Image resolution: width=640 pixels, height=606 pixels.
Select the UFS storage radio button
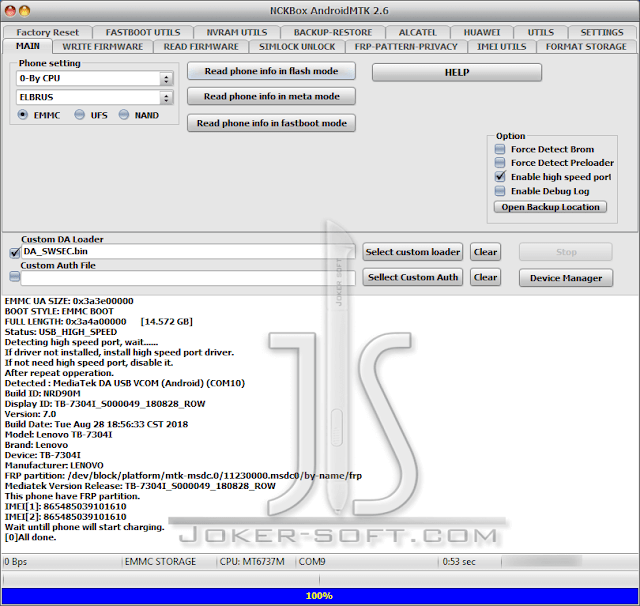[x=79, y=115]
